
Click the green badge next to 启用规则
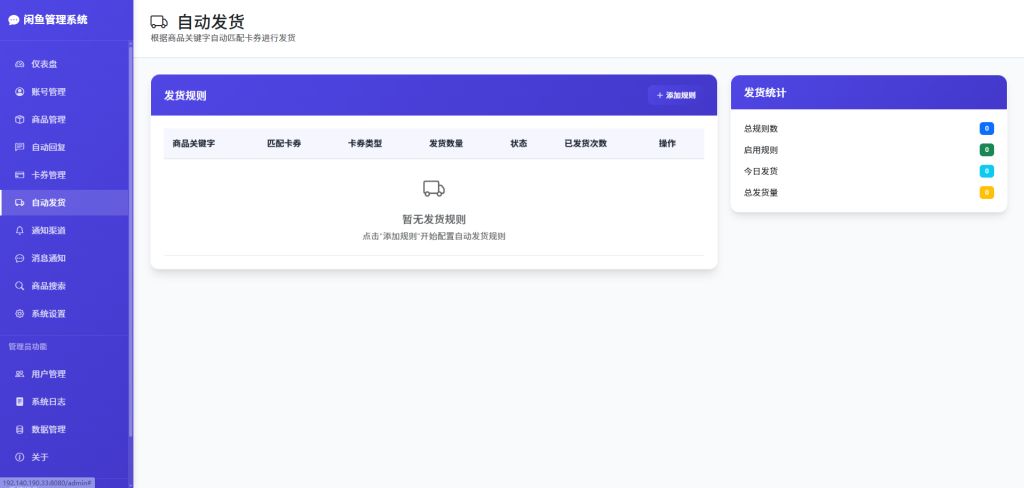pos(987,150)
